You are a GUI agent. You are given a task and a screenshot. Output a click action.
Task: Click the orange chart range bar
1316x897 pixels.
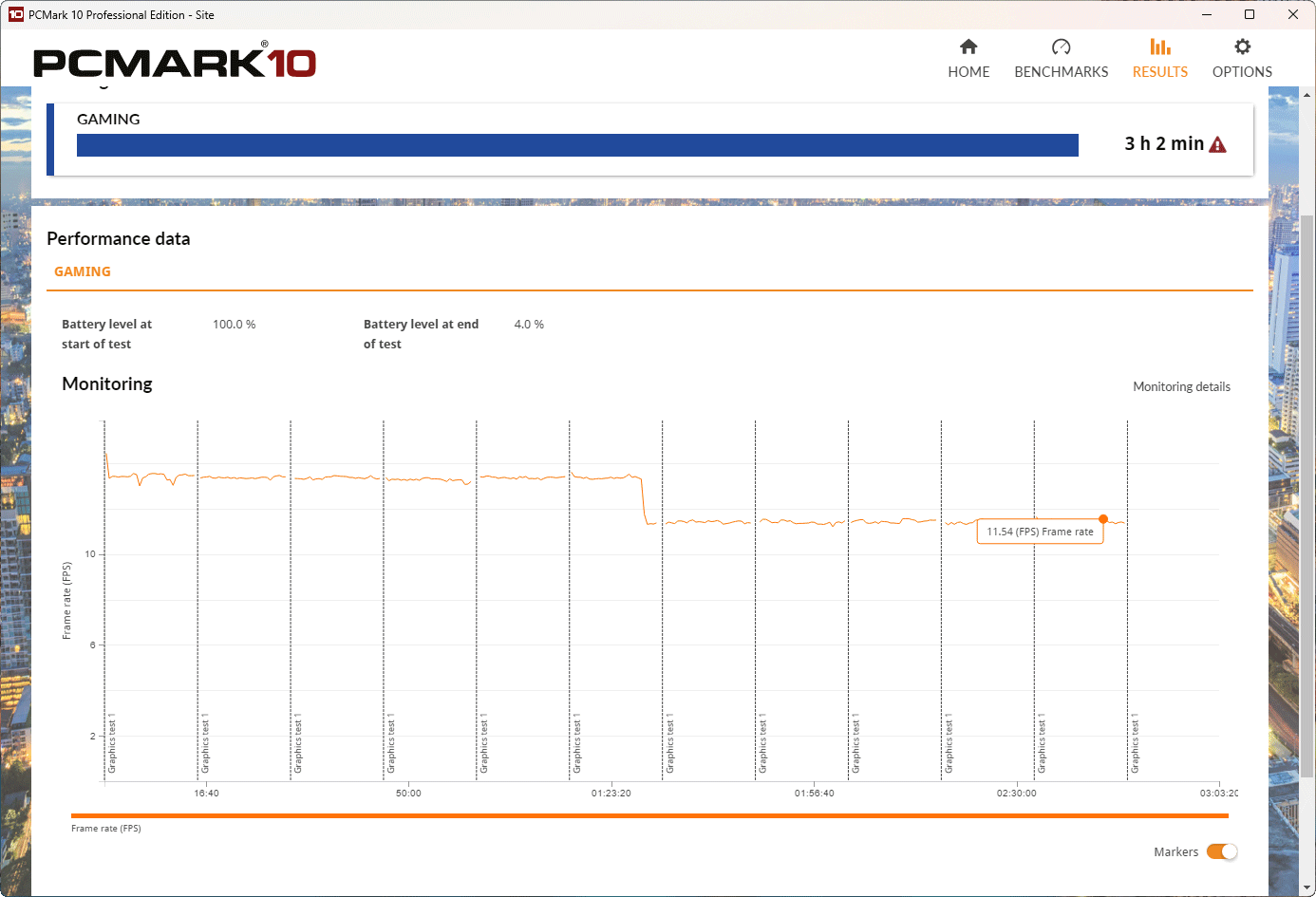click(649, 815)
